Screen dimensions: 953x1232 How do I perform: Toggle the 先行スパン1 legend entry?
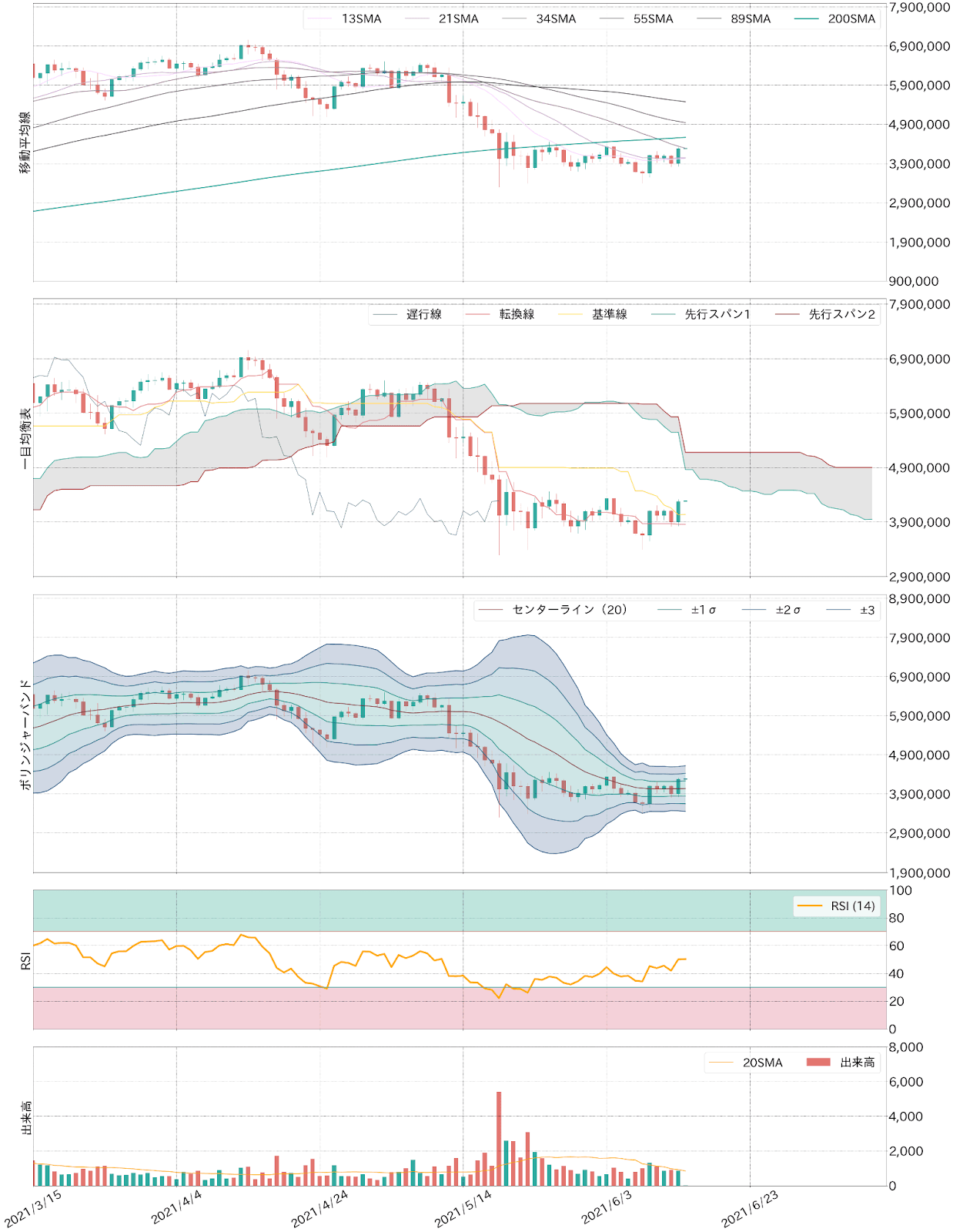click(717, 314)
